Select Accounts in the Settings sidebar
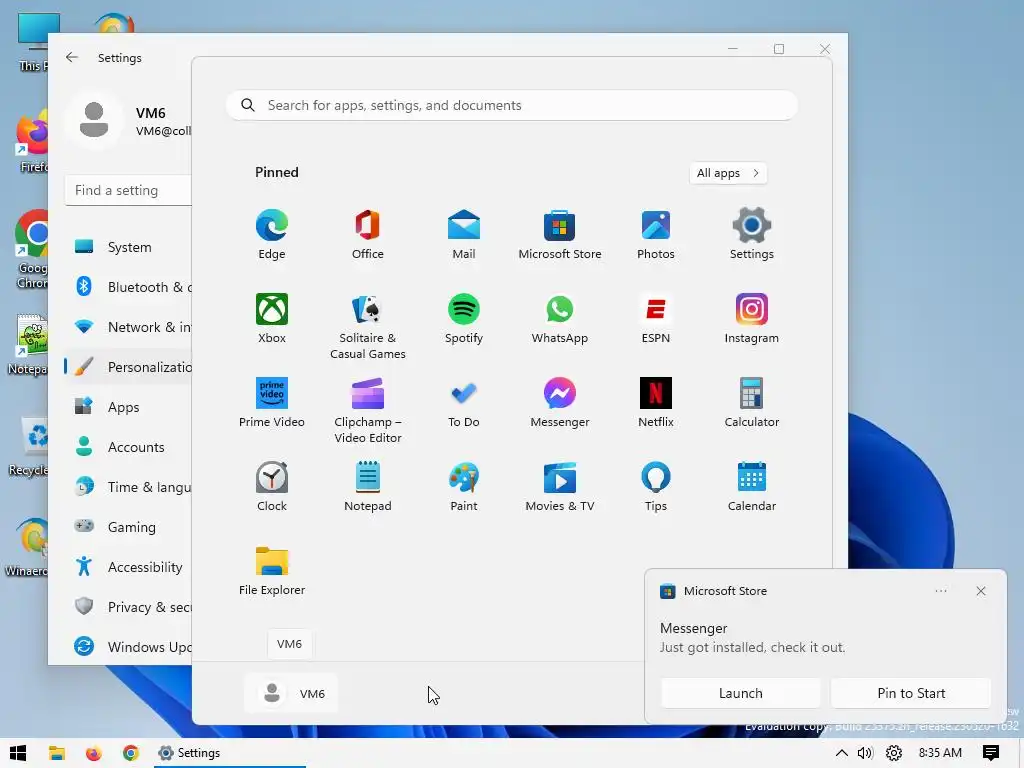 129,447
